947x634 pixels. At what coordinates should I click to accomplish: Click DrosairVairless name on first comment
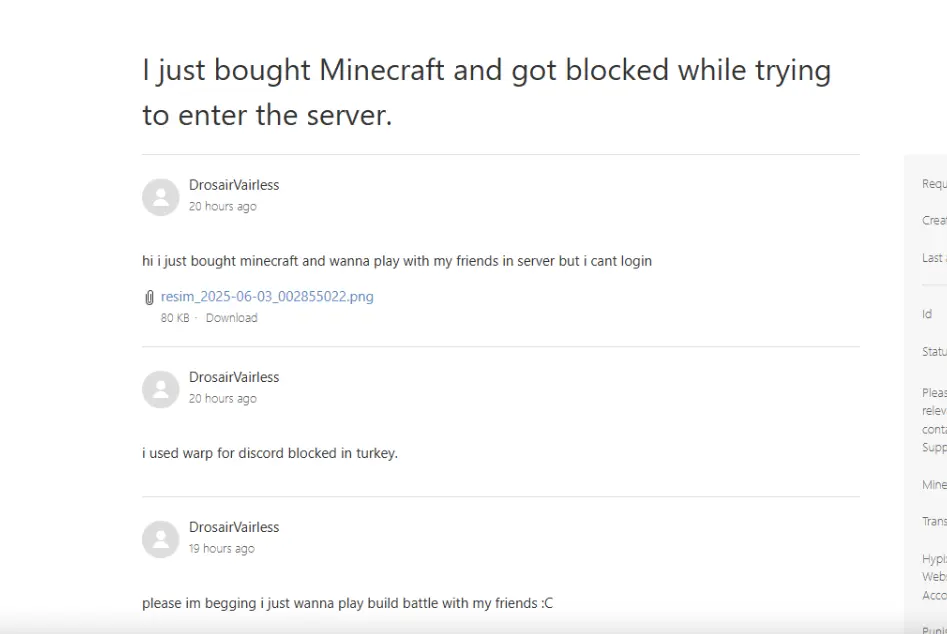234,185
